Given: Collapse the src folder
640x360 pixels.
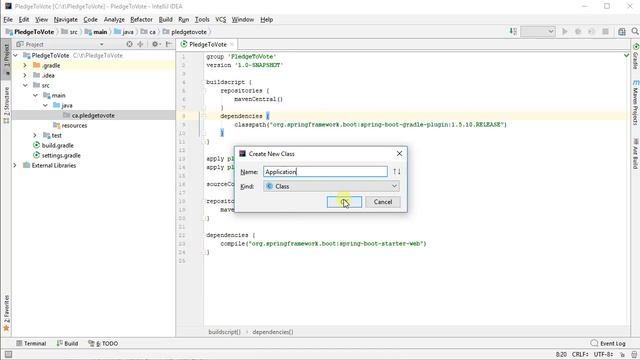Looking at the screenshot, I should (25, 85).
